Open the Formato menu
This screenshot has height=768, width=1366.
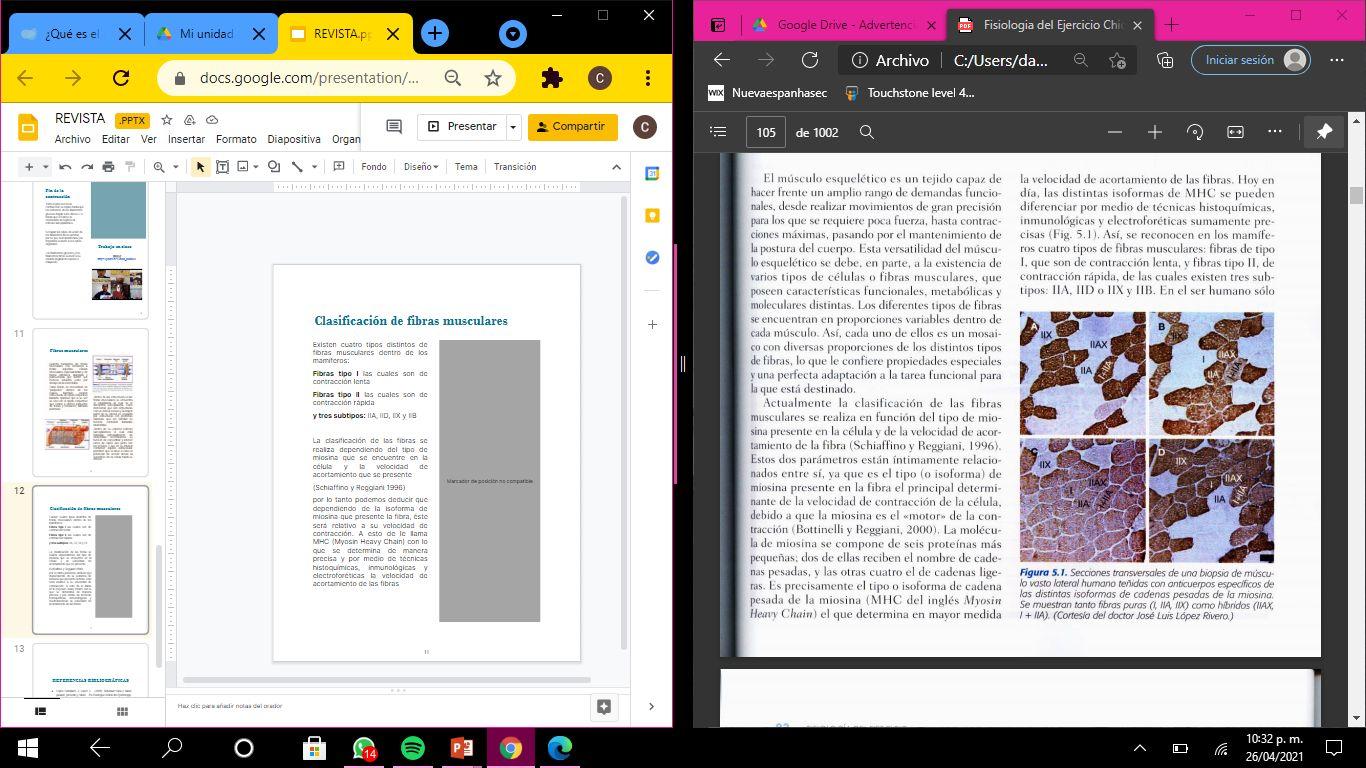point(236,139)
